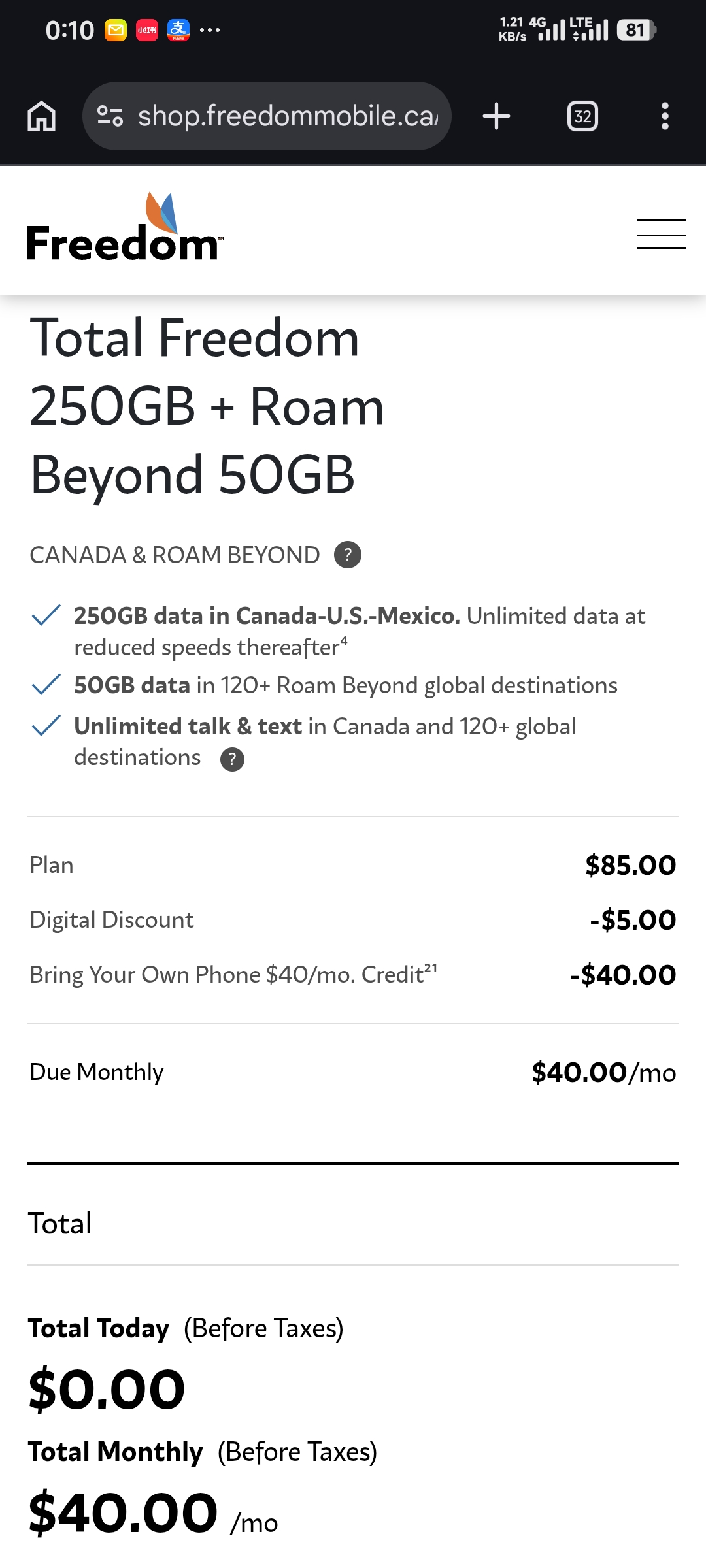
Task: Open site info icon in address bar
Action: (110, 116)
